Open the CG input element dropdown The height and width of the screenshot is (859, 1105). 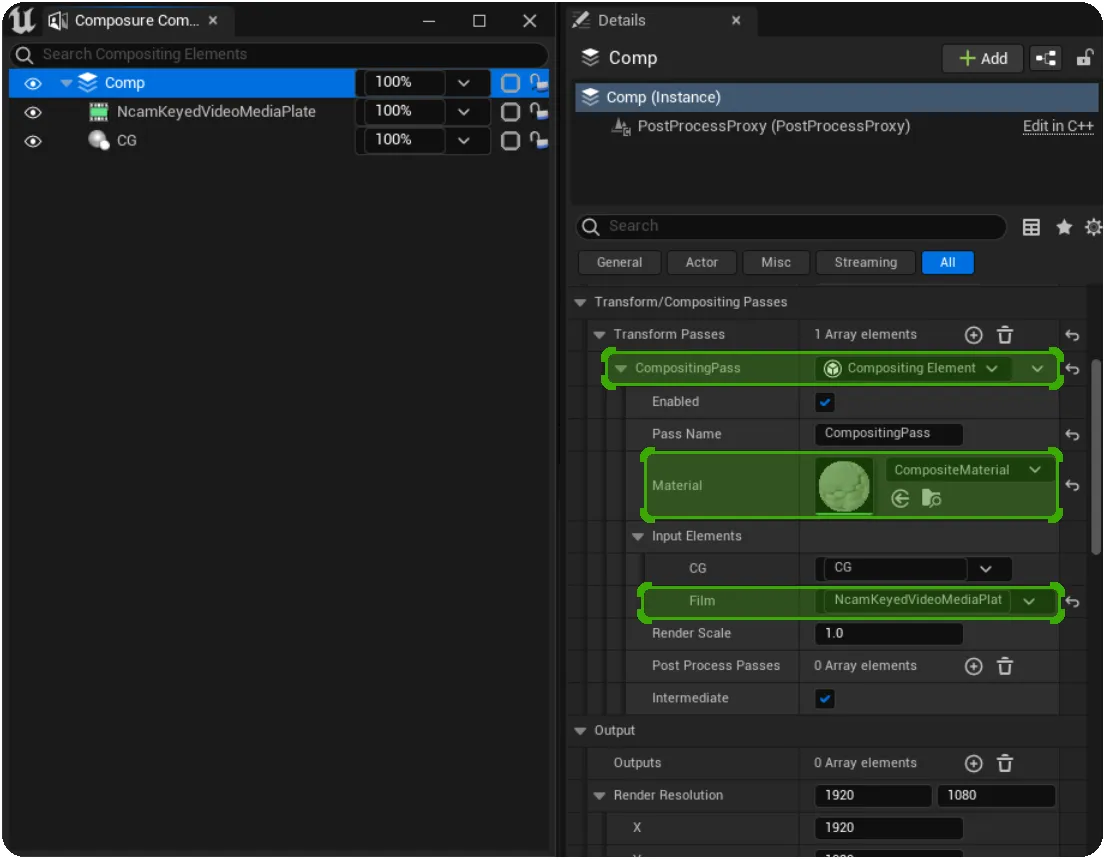pos(986,569)
